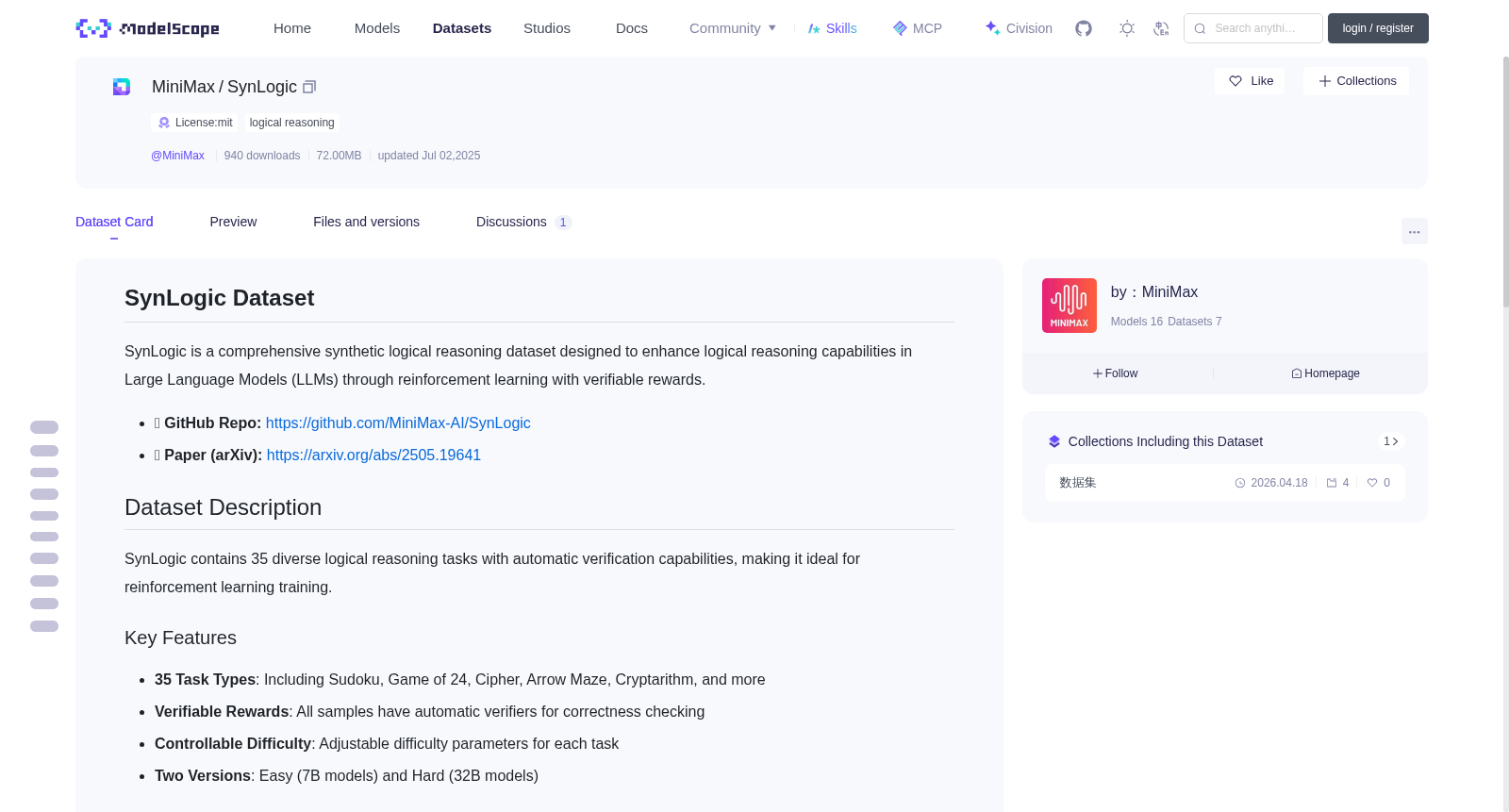Open the Skills page

tap(832, 28)
